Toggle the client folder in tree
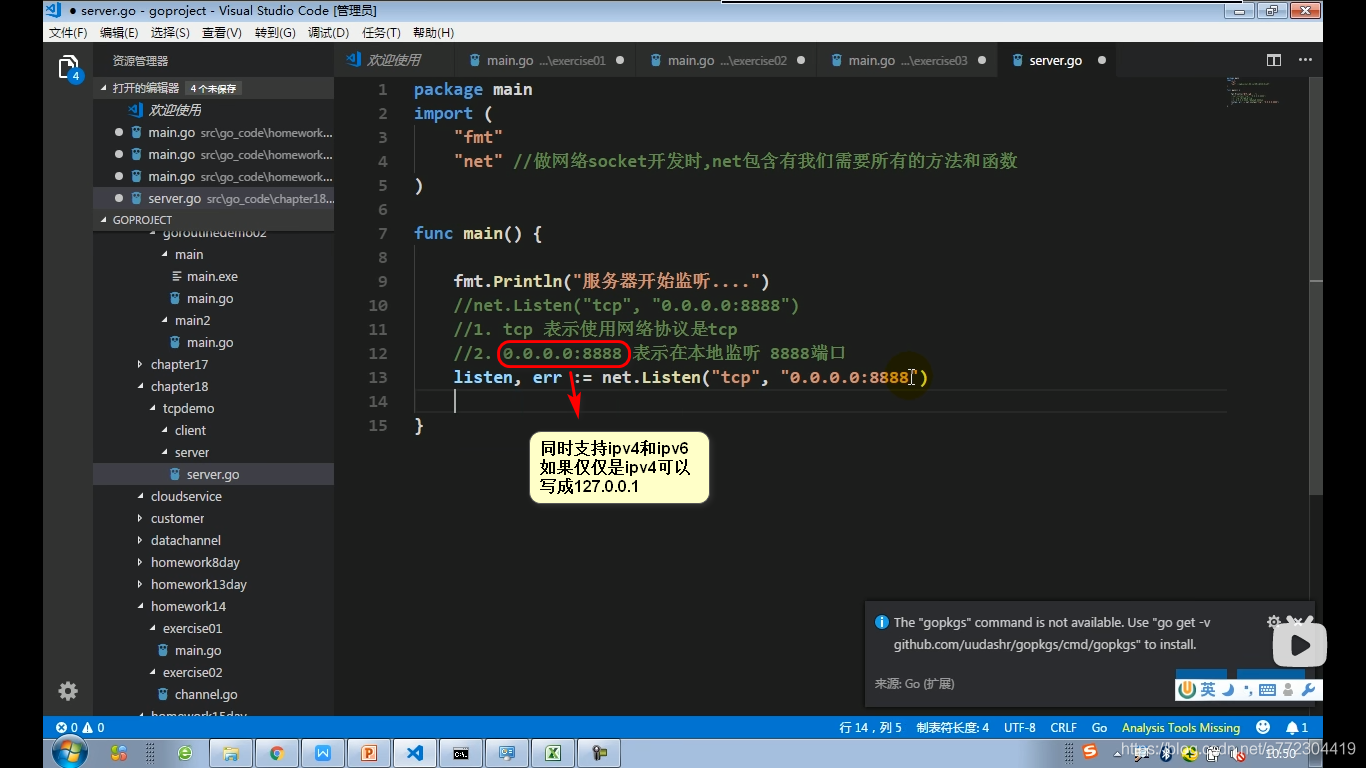1366x768 pixels. (190, 430)
